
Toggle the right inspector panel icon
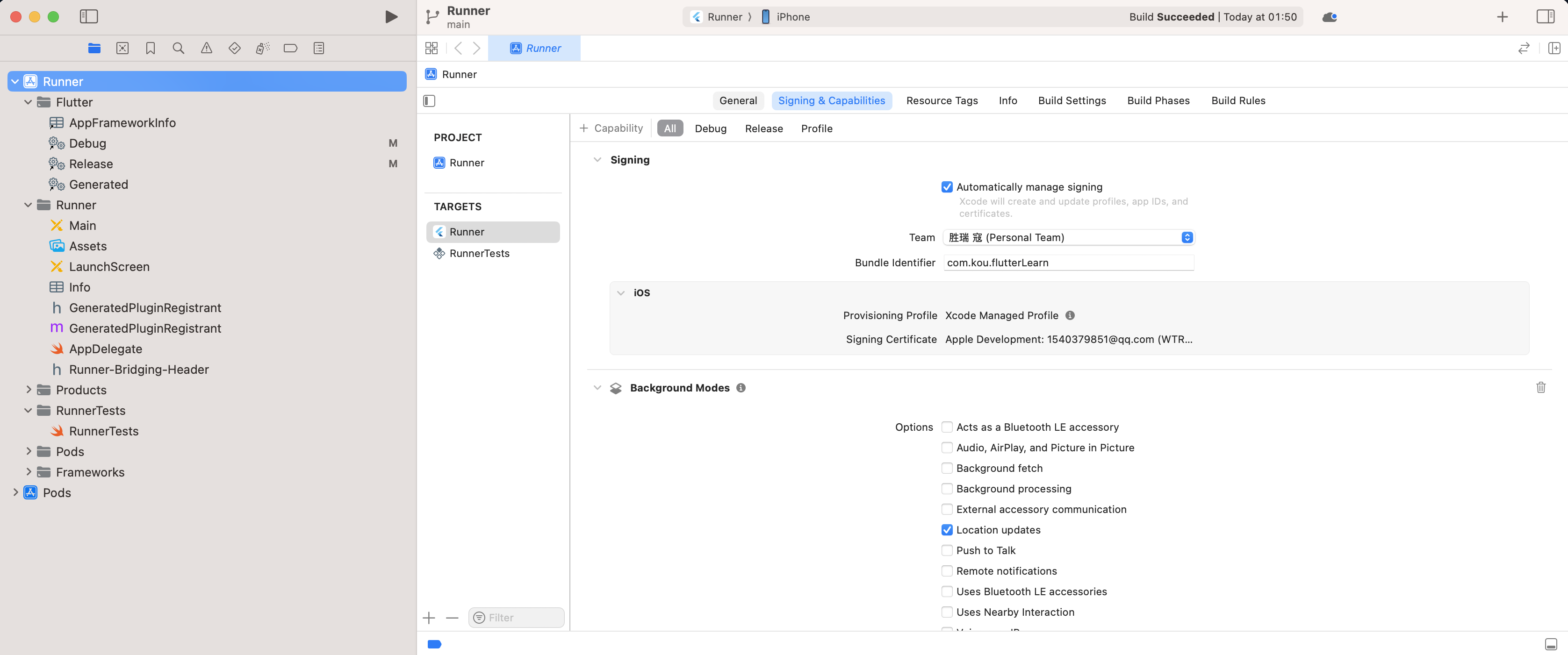pos(1545,17)
